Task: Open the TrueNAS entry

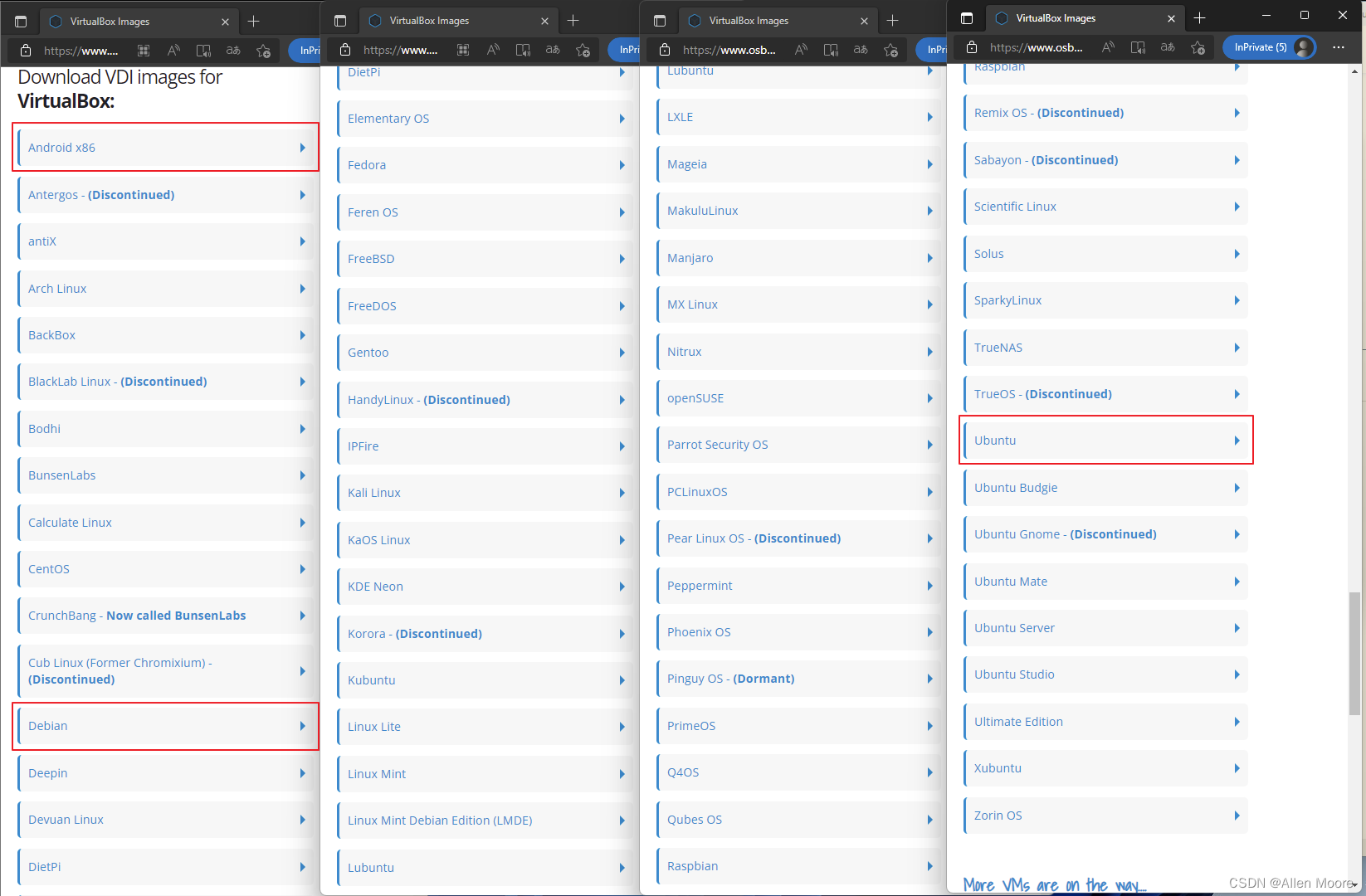Action: click(1106, 348)
